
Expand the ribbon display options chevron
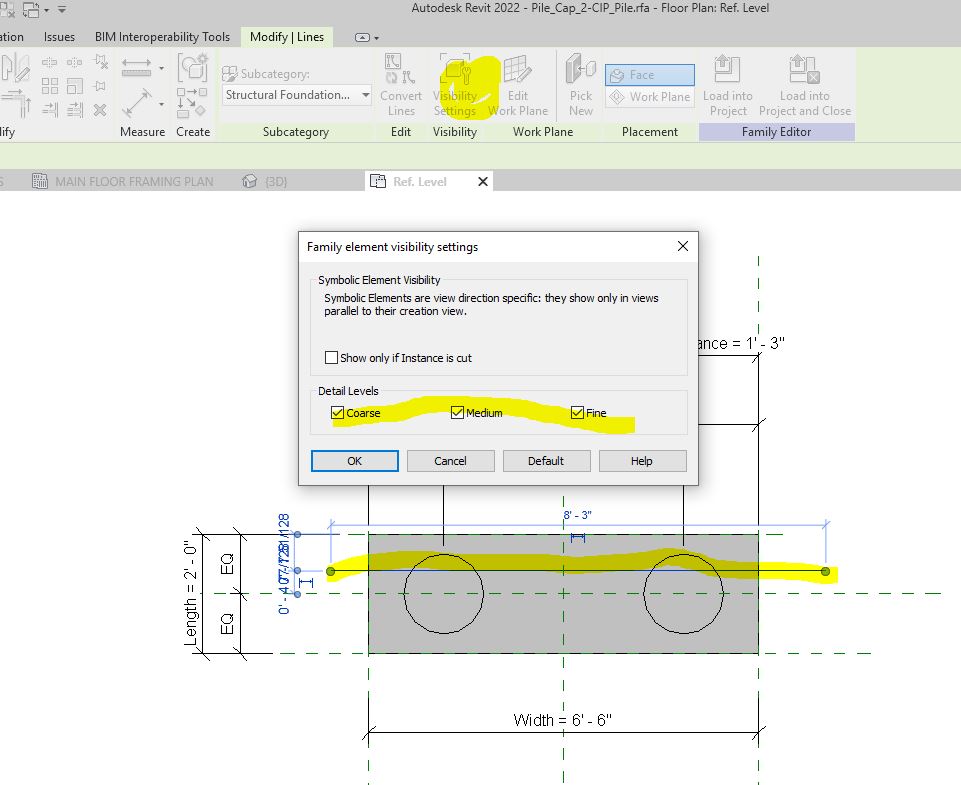[362, 36]
